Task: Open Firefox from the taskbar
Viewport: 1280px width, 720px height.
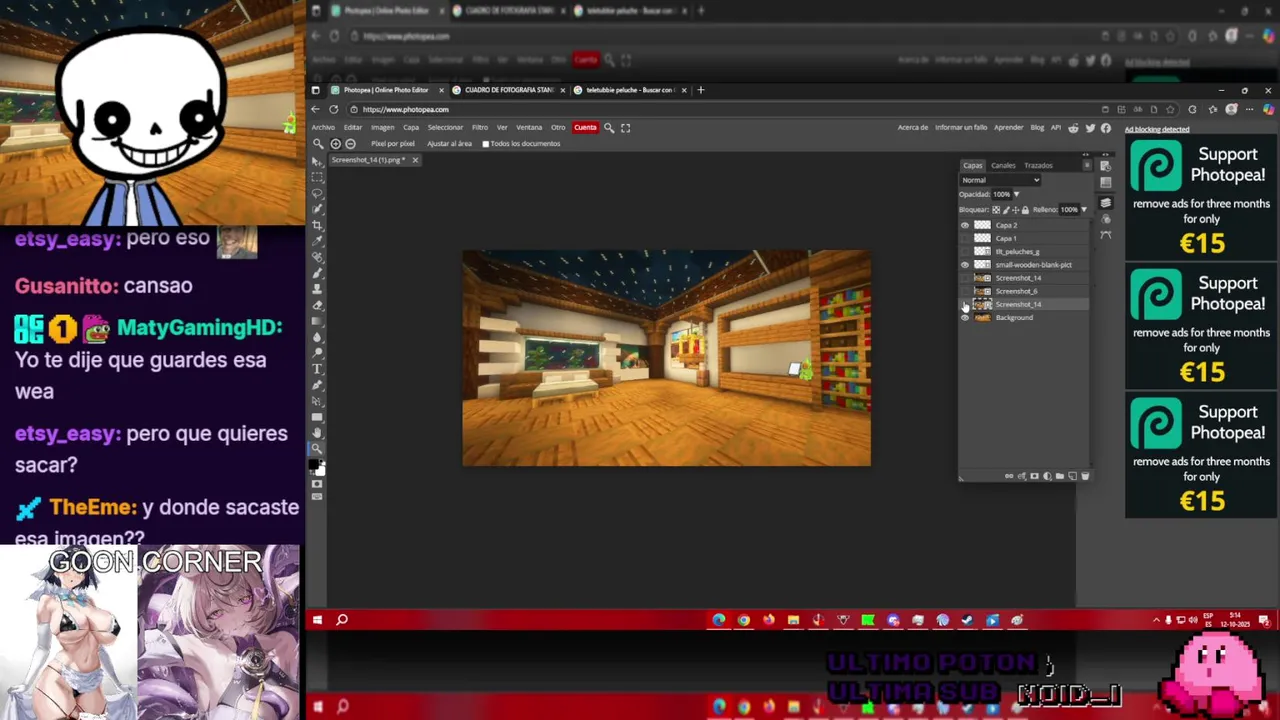Action: click(768, 620)
